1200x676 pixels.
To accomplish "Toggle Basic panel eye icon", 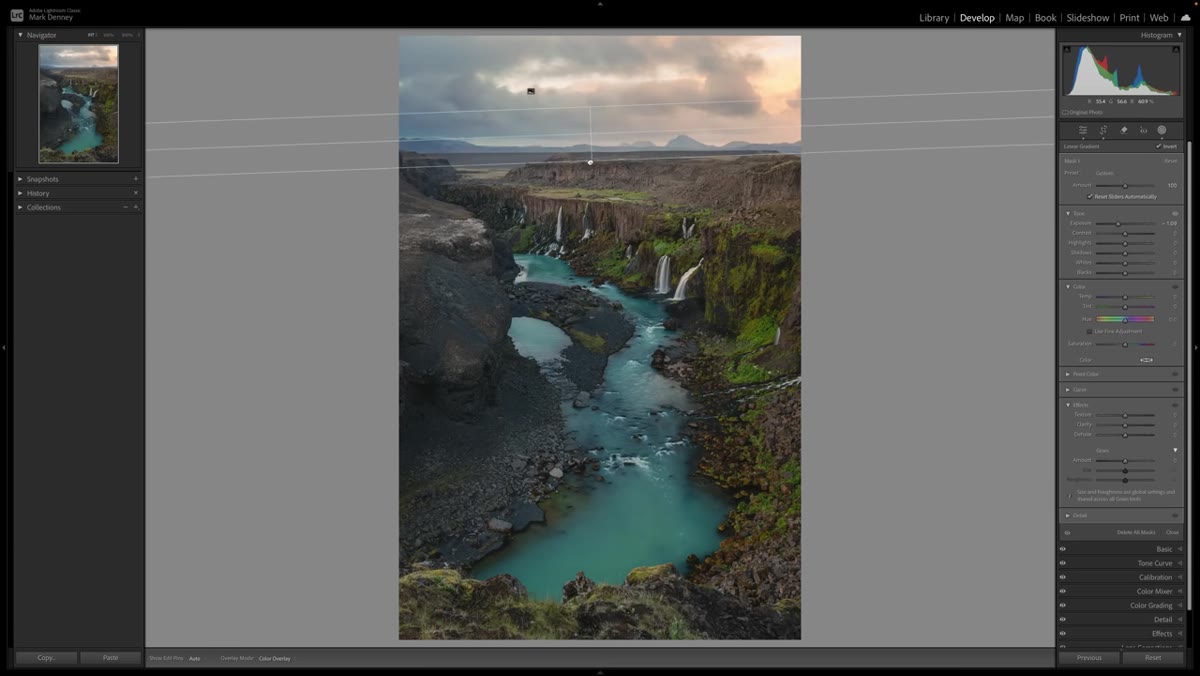I will [x=1063, y=549].
